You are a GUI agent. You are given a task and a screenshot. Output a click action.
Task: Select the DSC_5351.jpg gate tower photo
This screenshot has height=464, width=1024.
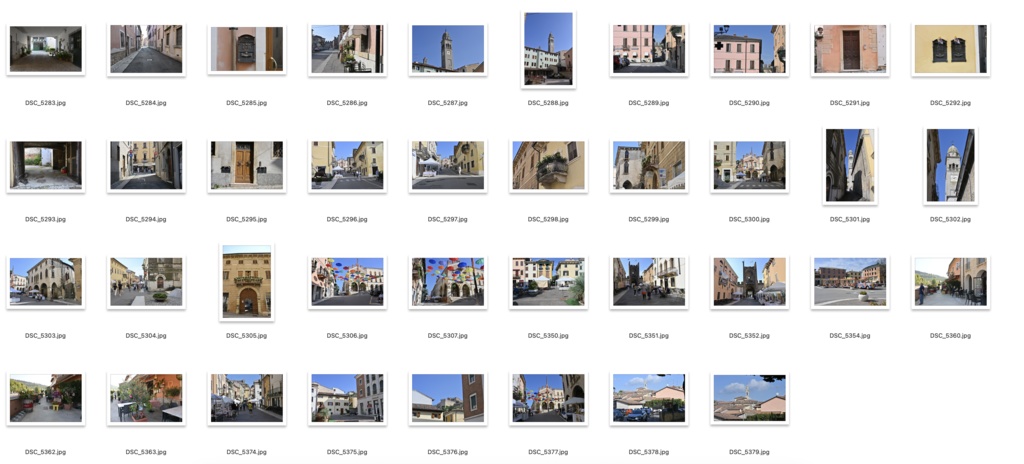pyautogui.click(x=649, y=282)
